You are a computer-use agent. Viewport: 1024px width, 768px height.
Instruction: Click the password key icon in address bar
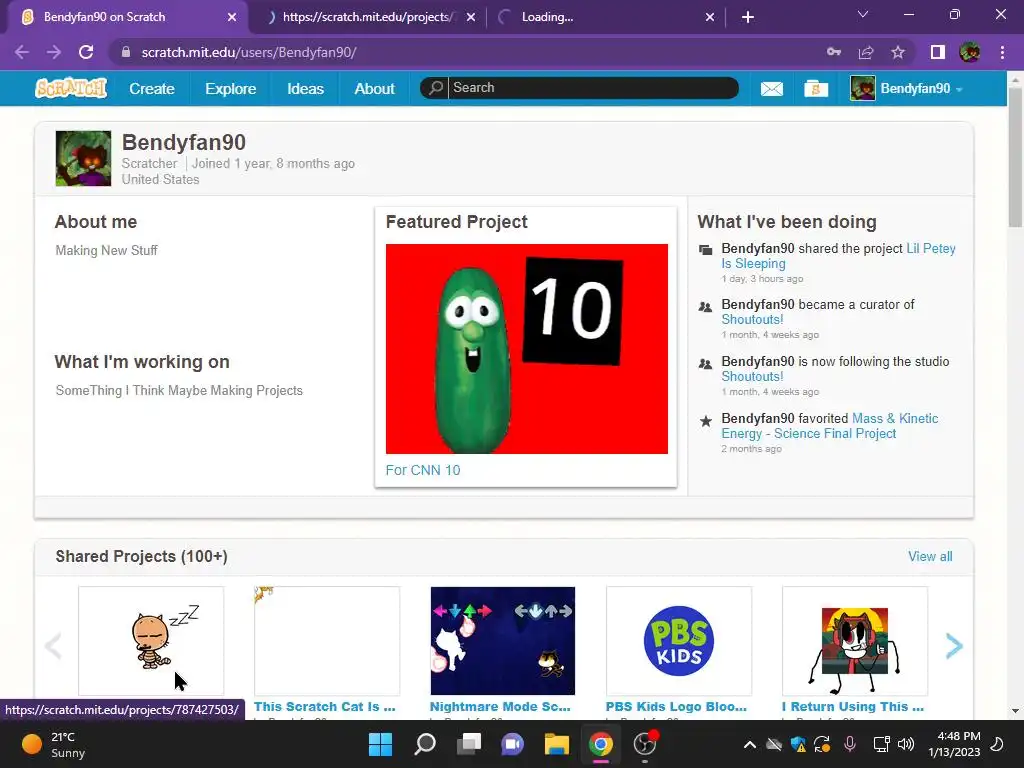[834, 52]
